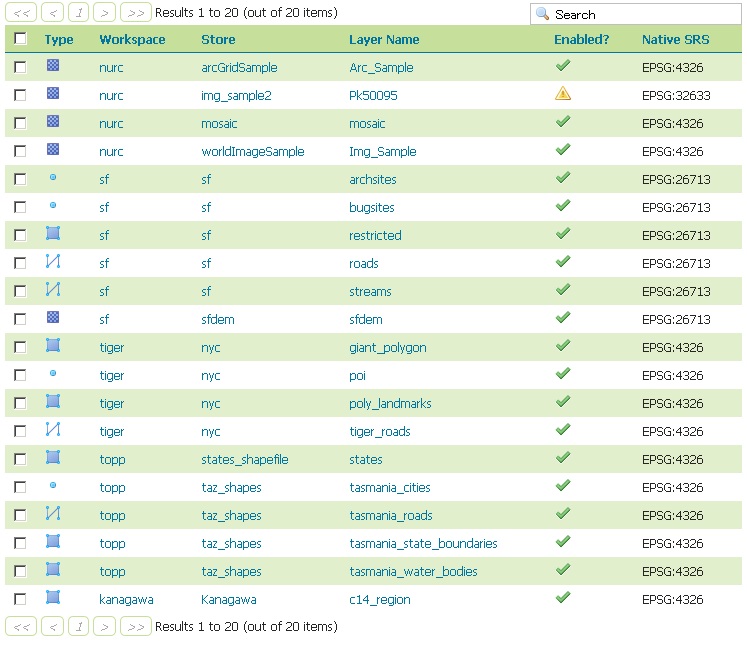Open the kanagawa workspace link
Image resolution: width=747 pixels, height=647 pixels.
pyautogui.click(x=126, y=600)
